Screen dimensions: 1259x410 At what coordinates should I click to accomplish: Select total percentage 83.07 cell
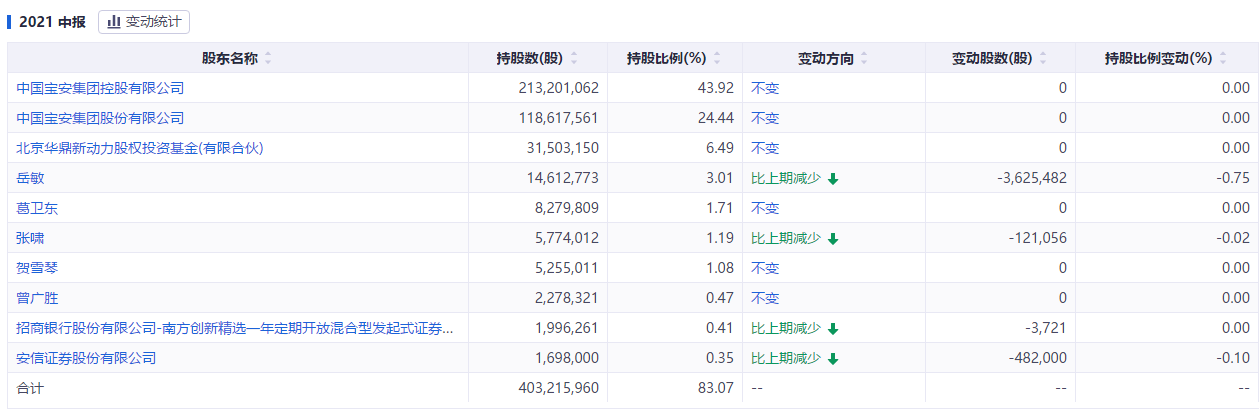coord(718,388)
